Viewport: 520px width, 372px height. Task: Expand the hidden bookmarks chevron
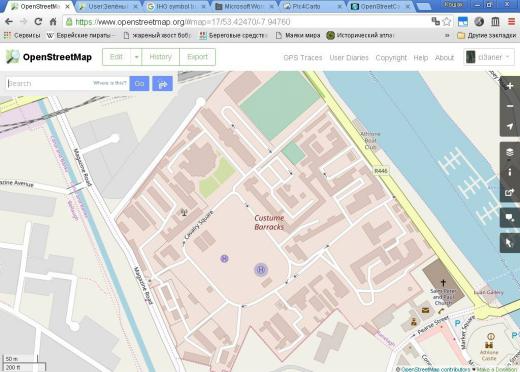447,35
